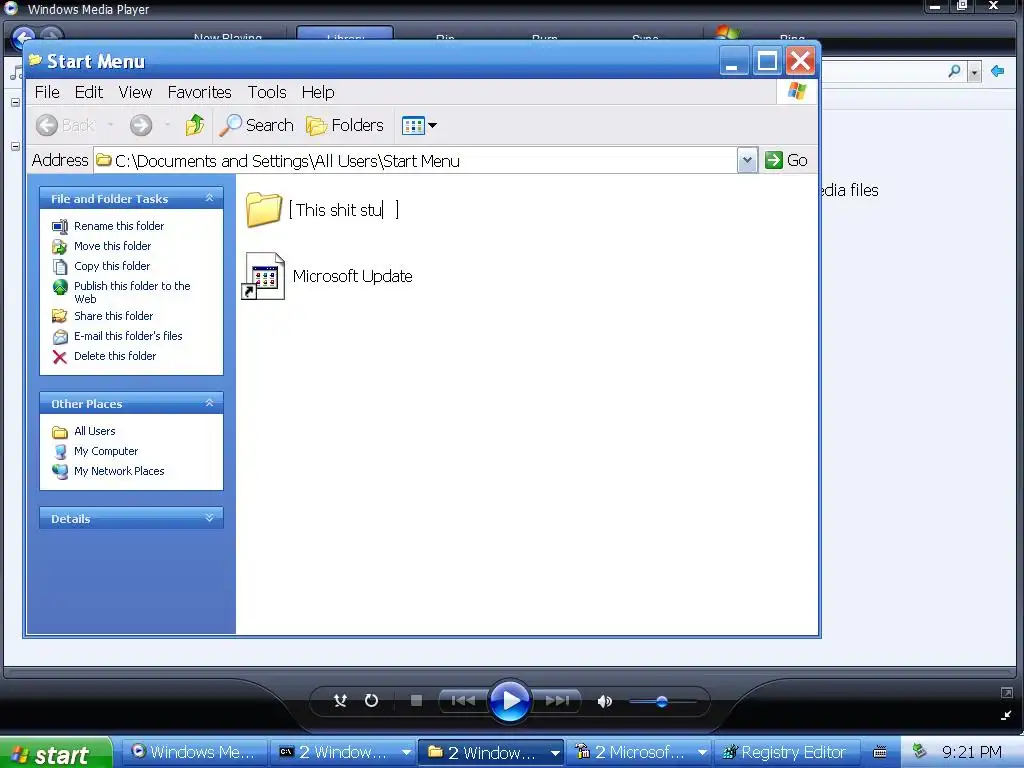
Task: Open the View menu
Action: [135, 92]
